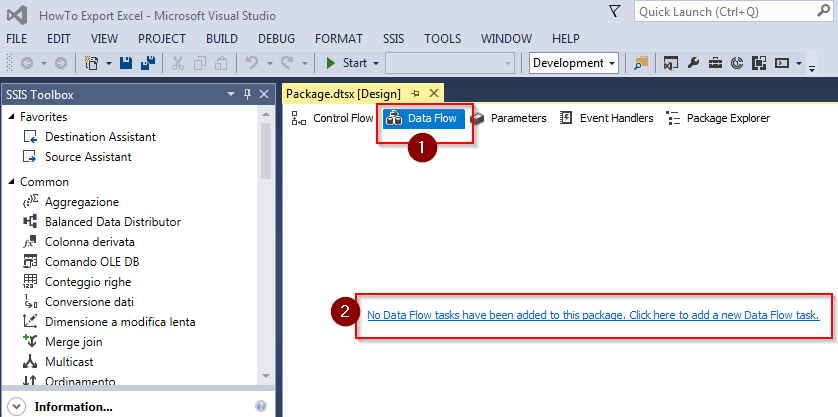Switch to the Data Flow tab

424,118
